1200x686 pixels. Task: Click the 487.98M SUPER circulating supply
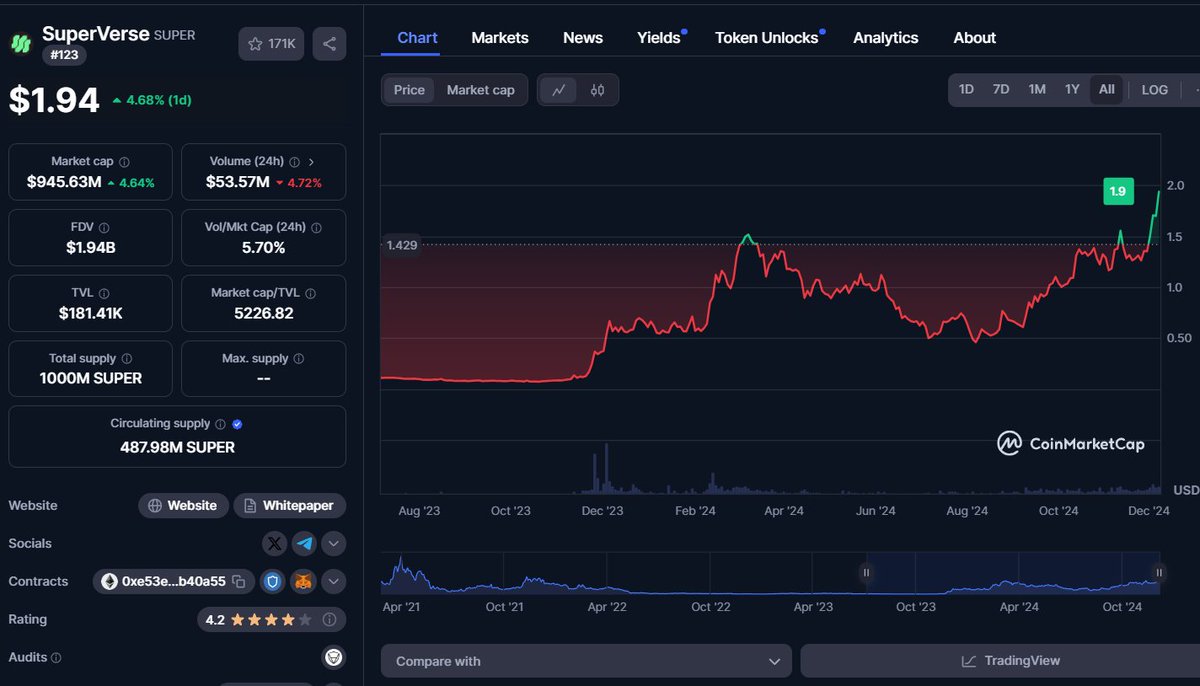click(x=177, y=447)
